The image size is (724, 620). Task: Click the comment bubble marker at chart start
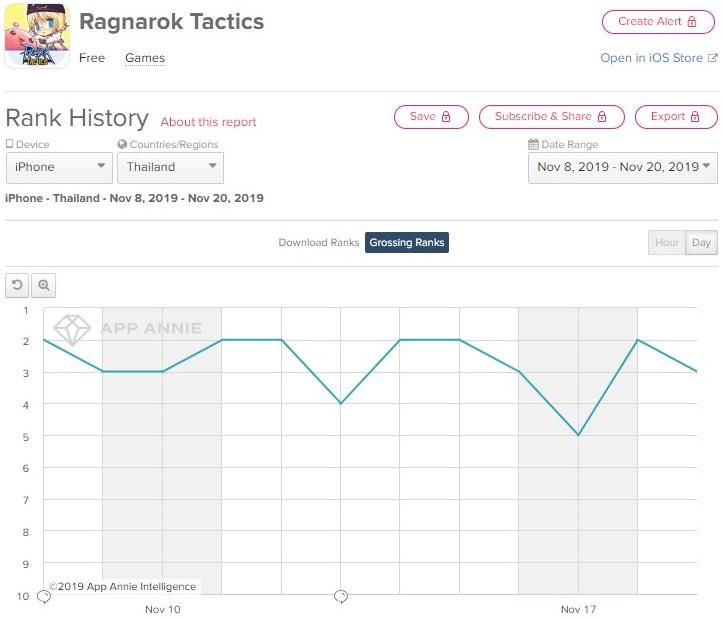tap(44, 596)
